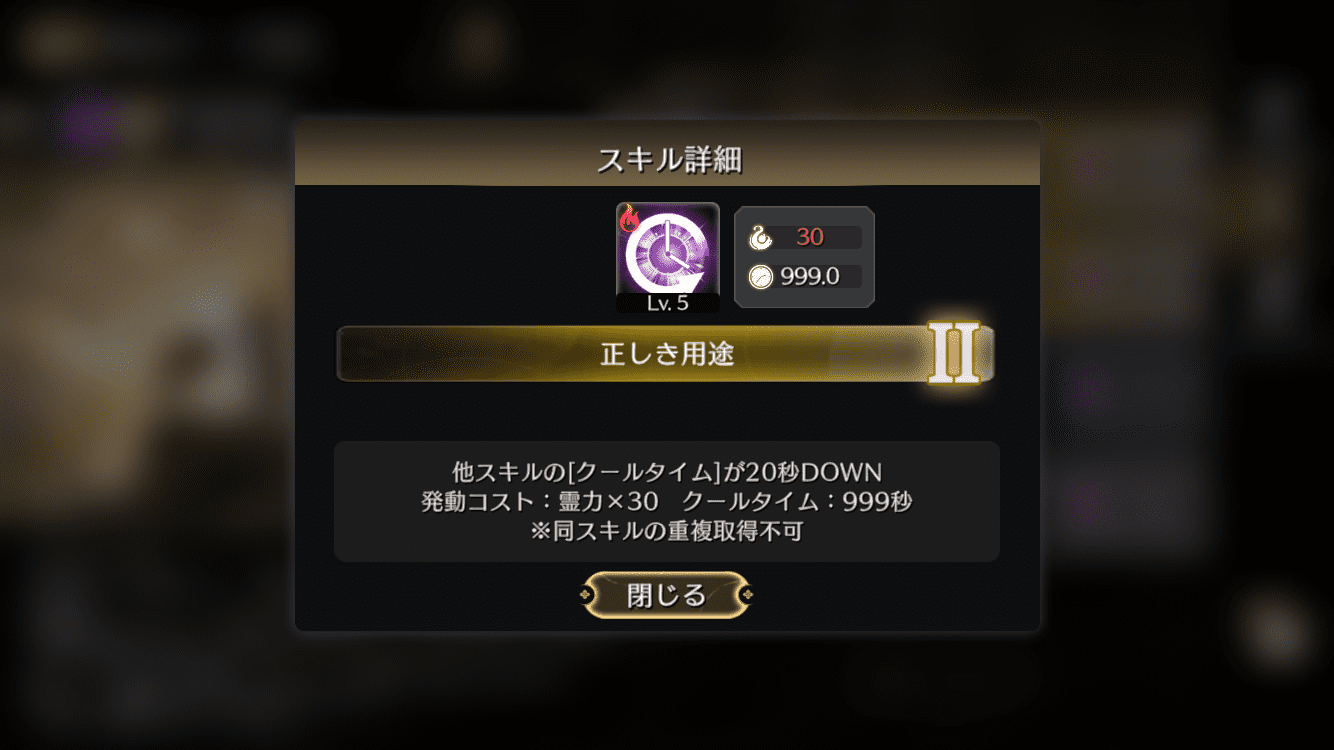Select the red cost value 30

click(810, 237)
